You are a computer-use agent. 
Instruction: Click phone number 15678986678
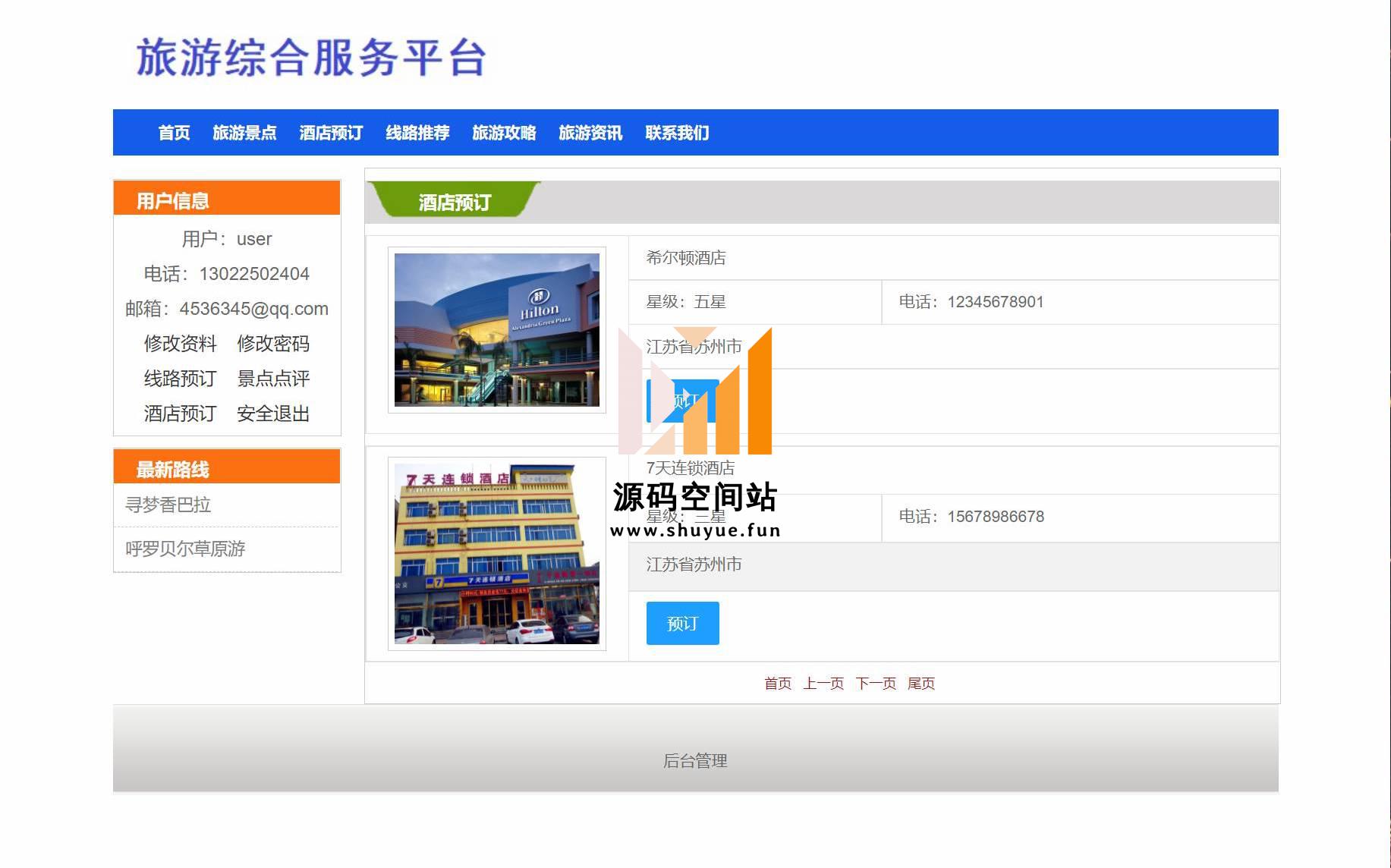tap(996, 517)
